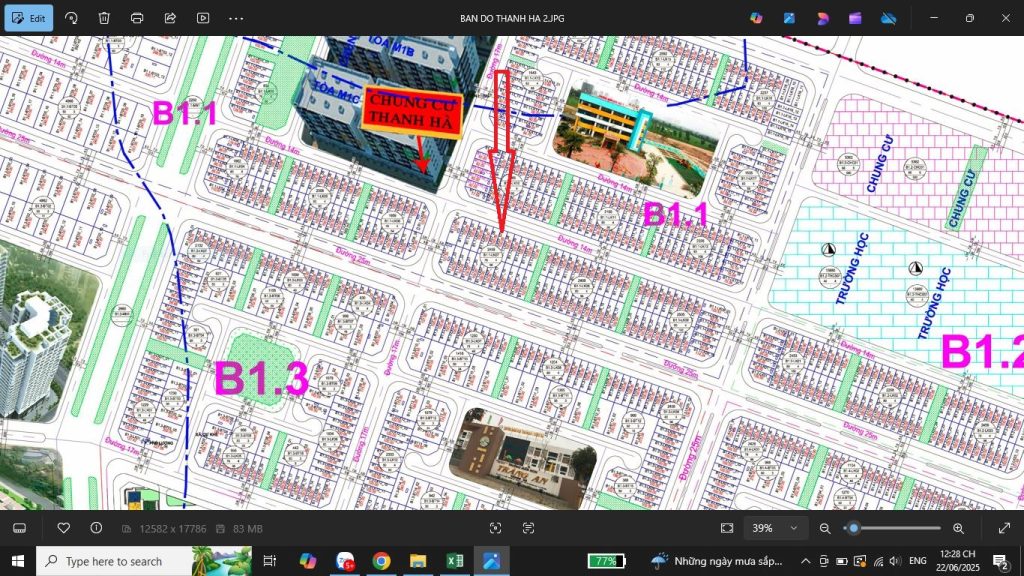The height and width of the screenshot is (576, 1024).
Task: Open the purple clapperboard video icon
Action: tap(856, 18)
